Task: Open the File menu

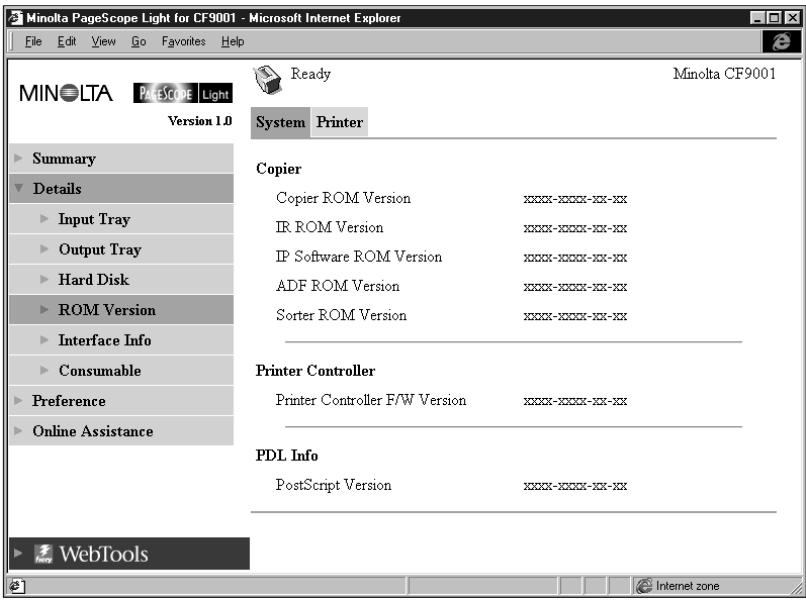Action: tap(33, 41)
